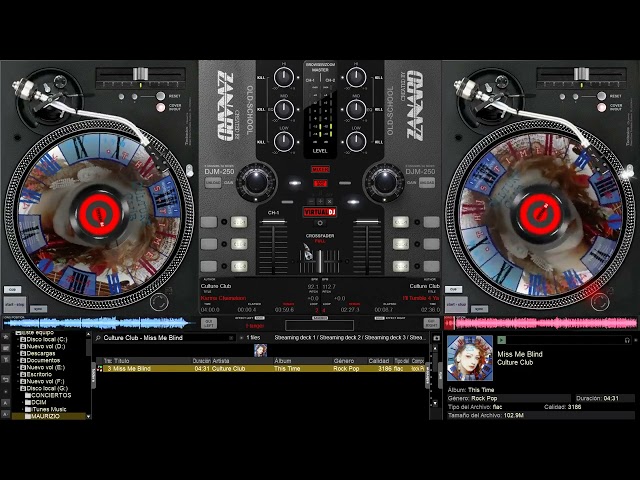
Task: Click the right channel LOW knob
Action: (356, 142)
